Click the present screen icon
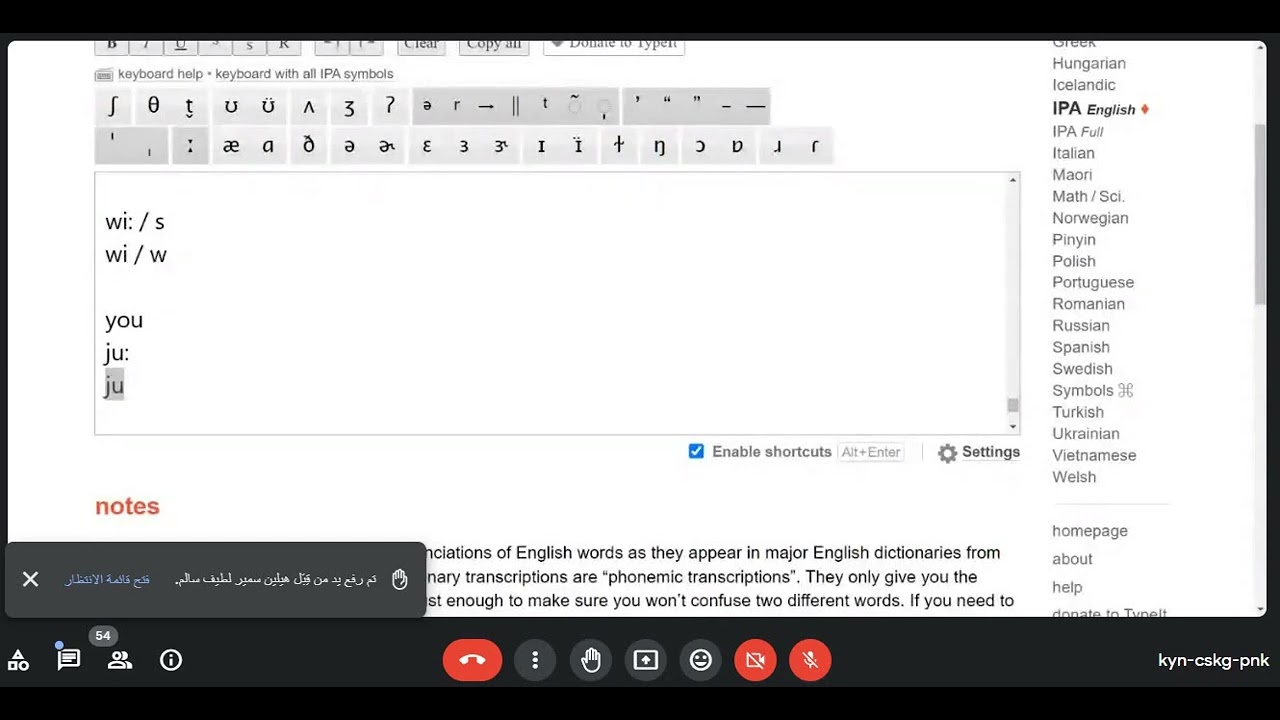Viewport: 1280px width, 720px height. (646, 660)
